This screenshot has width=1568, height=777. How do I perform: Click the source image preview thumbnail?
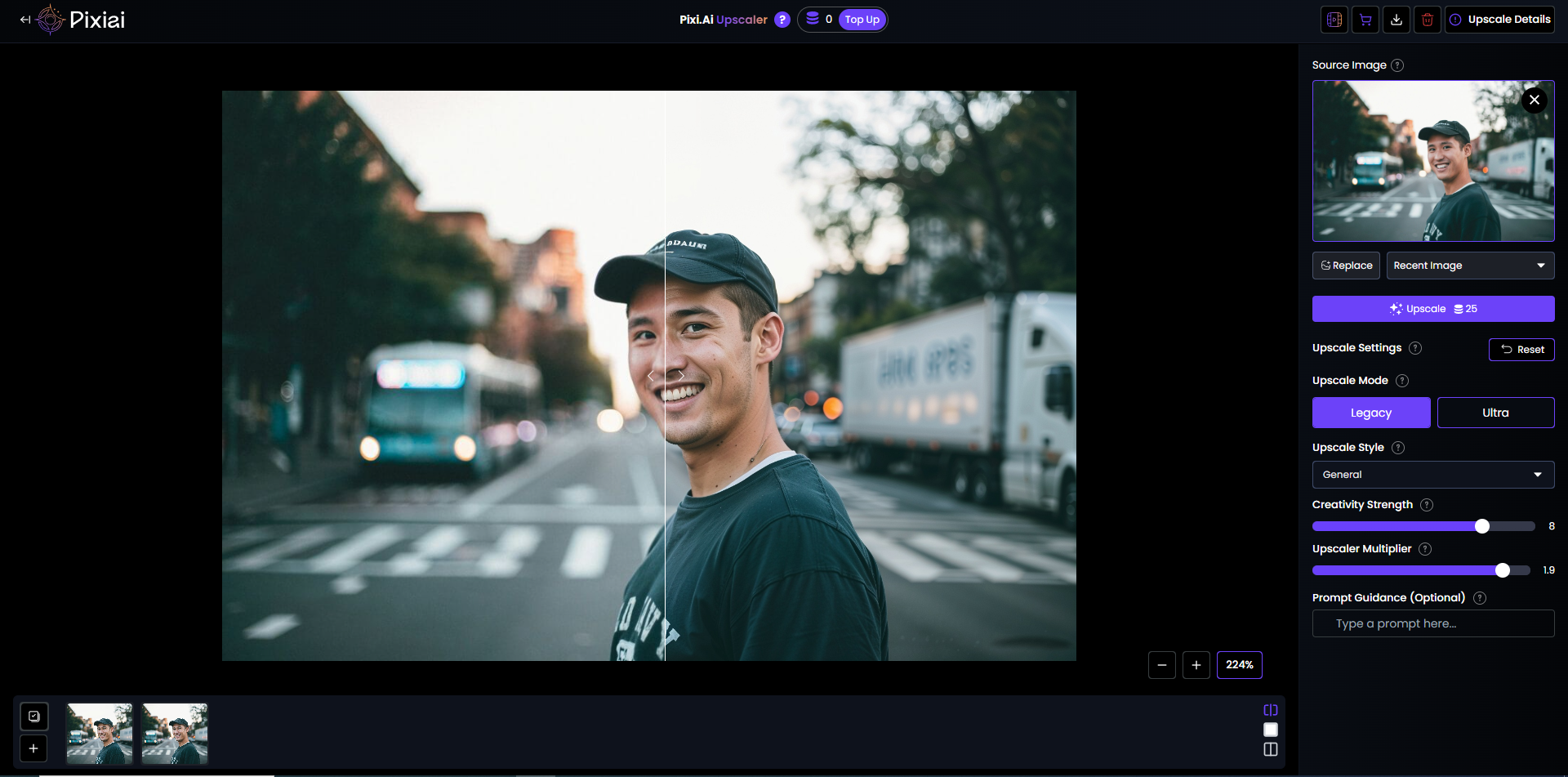point(1433,161)
